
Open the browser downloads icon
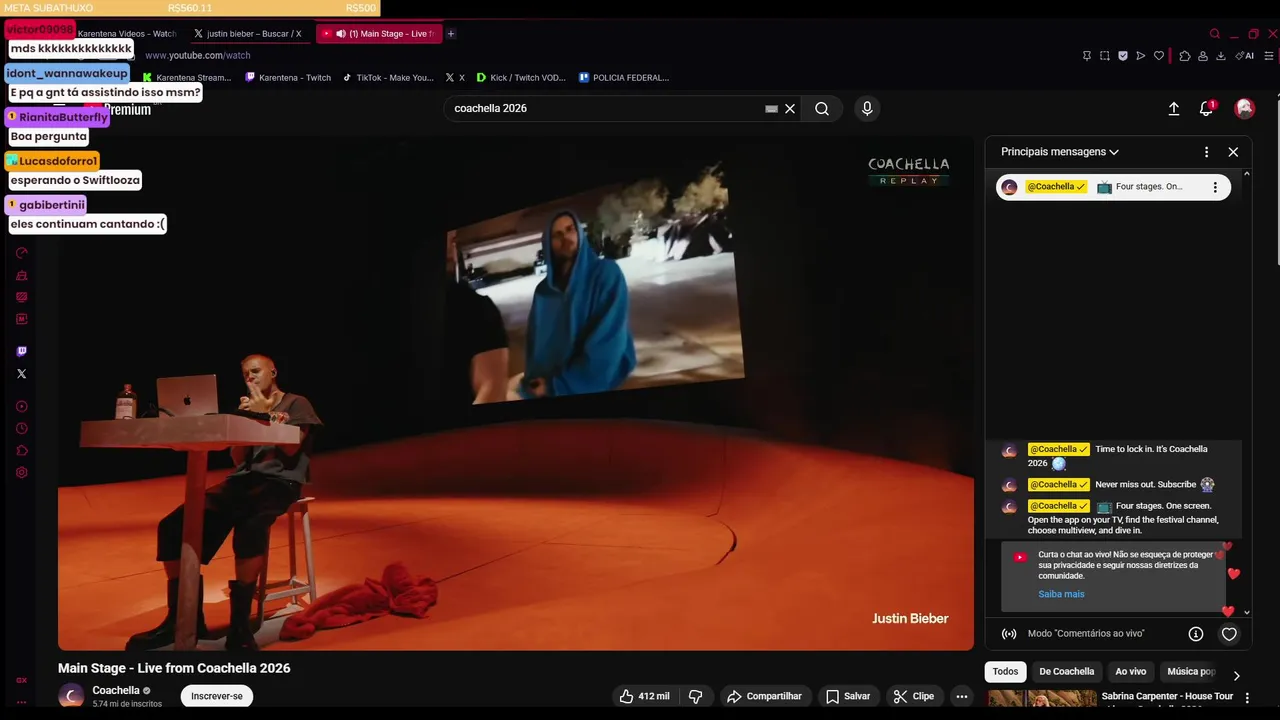pyautogui.click(x=1221, y=56)
